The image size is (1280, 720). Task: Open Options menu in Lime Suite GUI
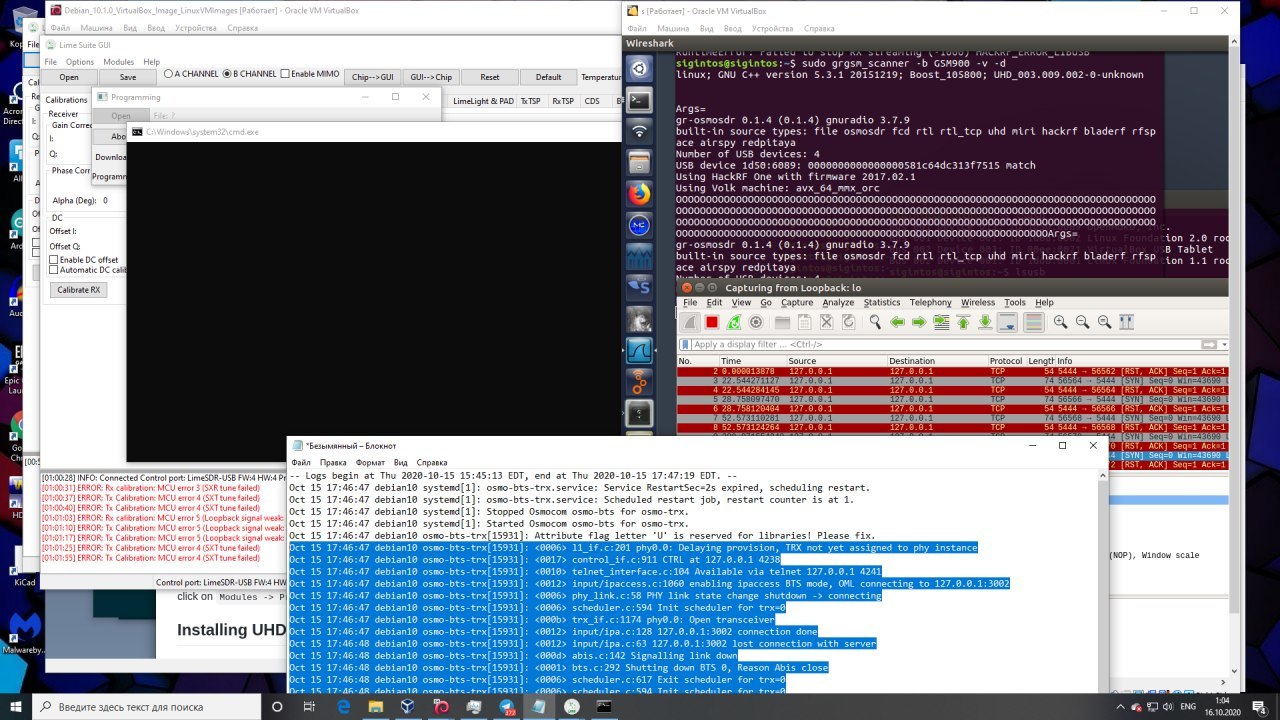pyautogui.click(x=80, y=62)
